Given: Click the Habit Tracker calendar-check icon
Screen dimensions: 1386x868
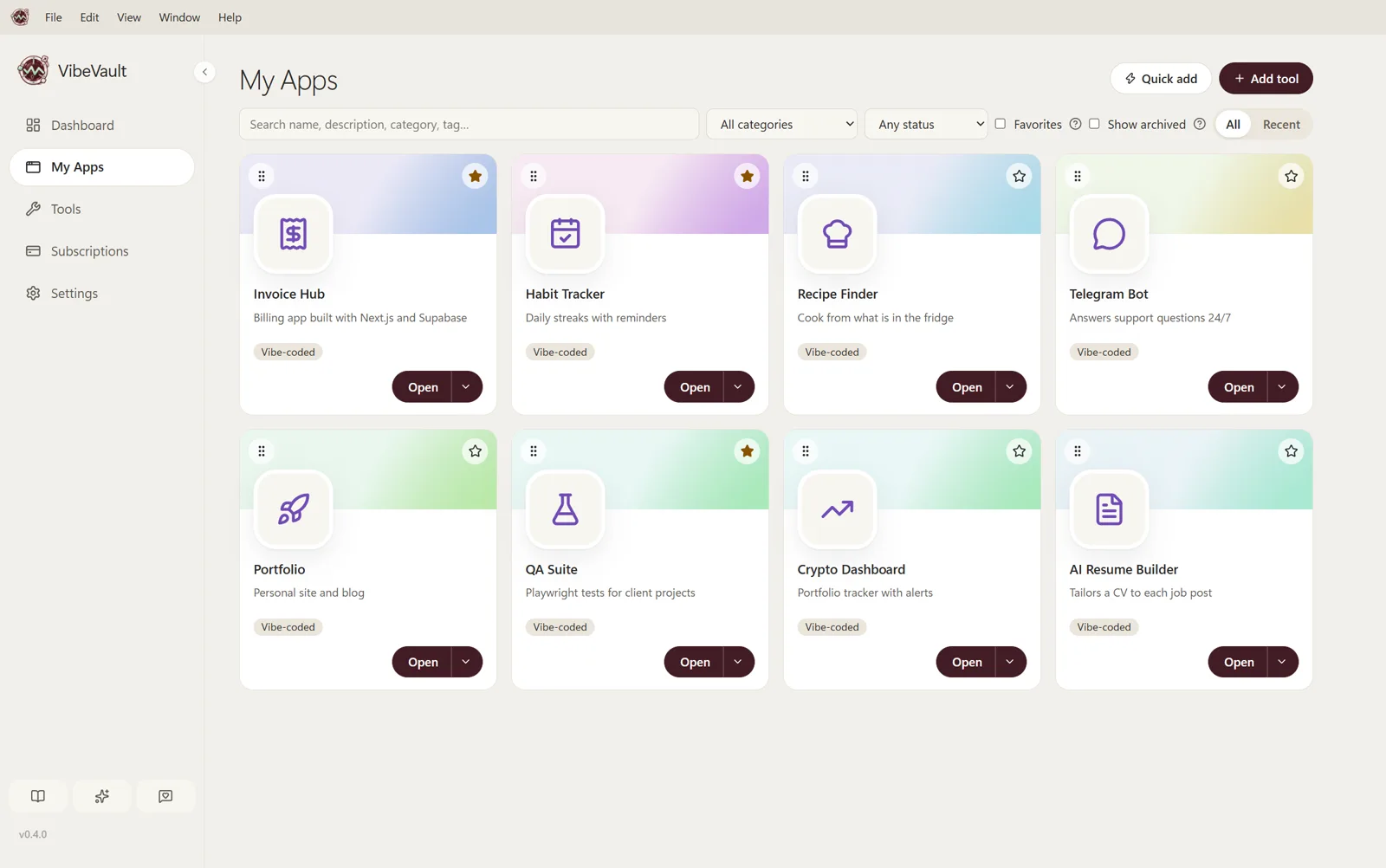Looking at the screenshot, I should click(x=565, y=234).
